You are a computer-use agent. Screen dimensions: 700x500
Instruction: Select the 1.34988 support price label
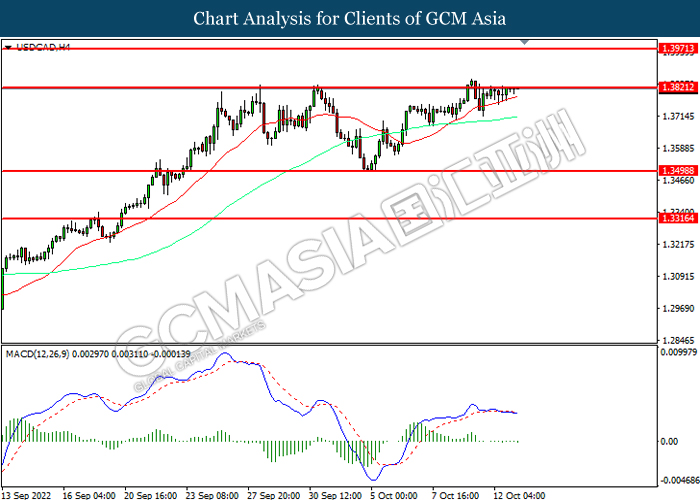click(x=678, y=171)
